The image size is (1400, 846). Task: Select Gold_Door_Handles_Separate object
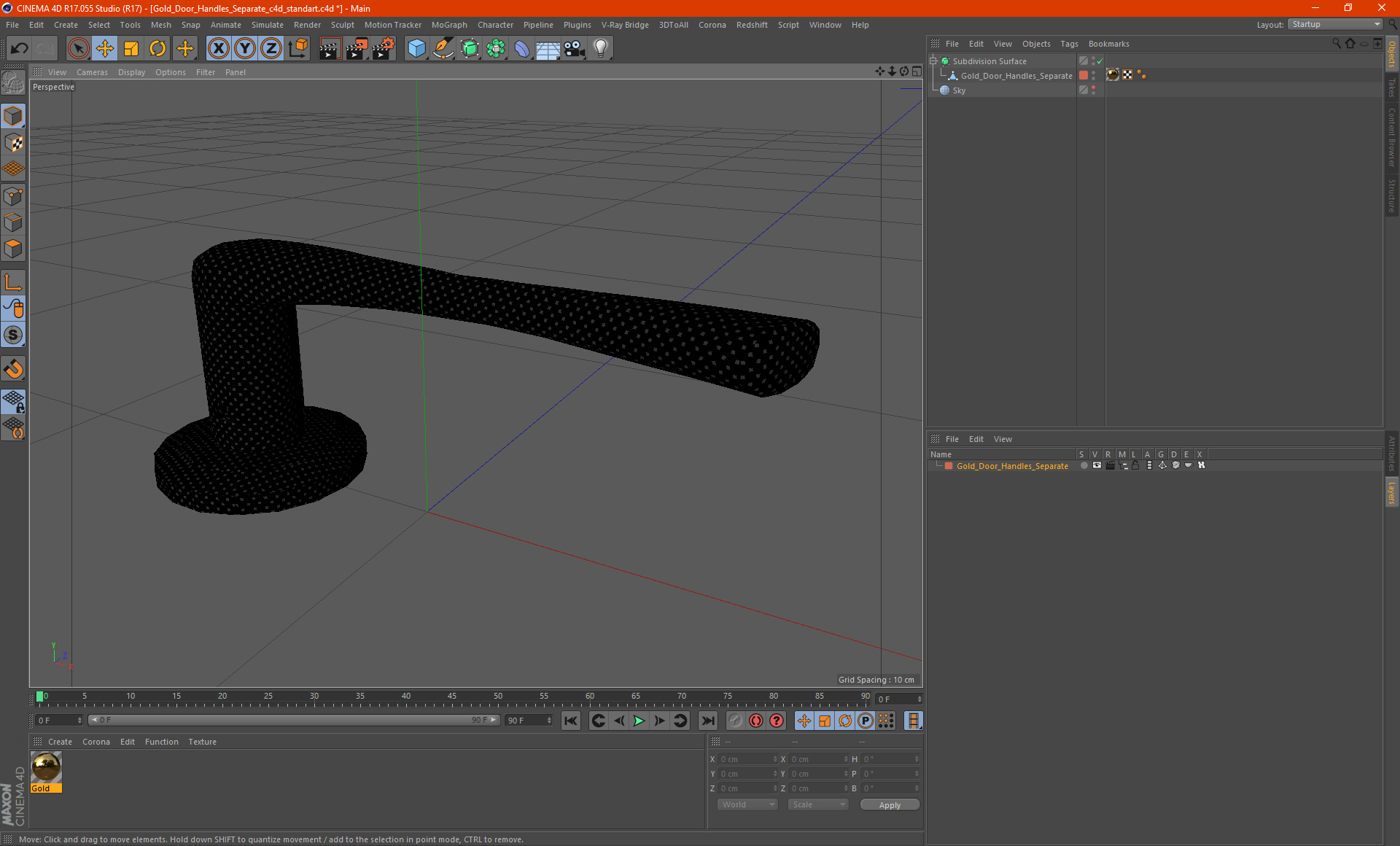(x=1016, y=76)
